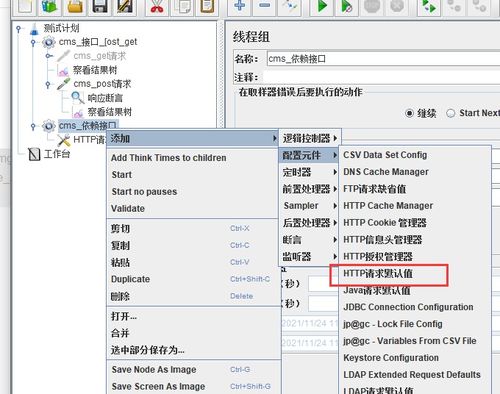Choose HTTP Cookie 管理器
The height and width of the screenshot is (394, 500).
(415, 223)
